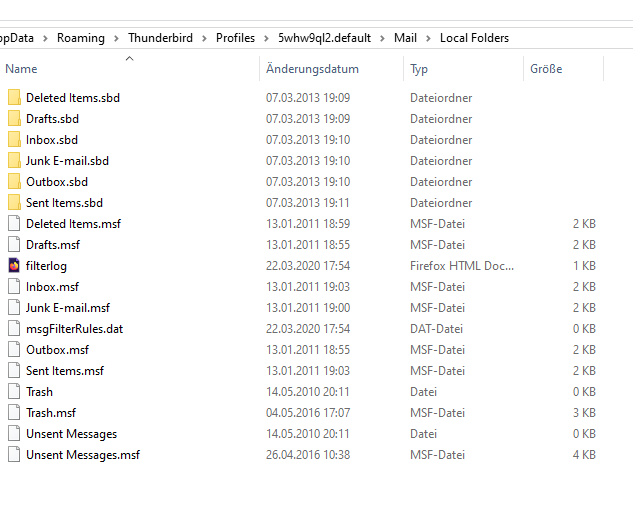This screenshot has height=508, width=633.
Task: Expand the chevron after Mail
Action: (x=428, y=38)
